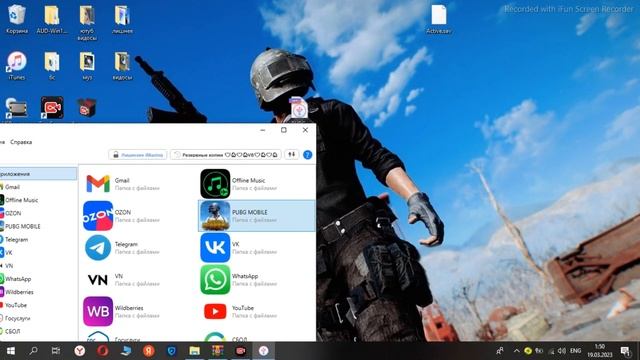The width and height of the screenshot is (640, 360).
Task: Open the taskbar clock and date
Action: (600, 351)
